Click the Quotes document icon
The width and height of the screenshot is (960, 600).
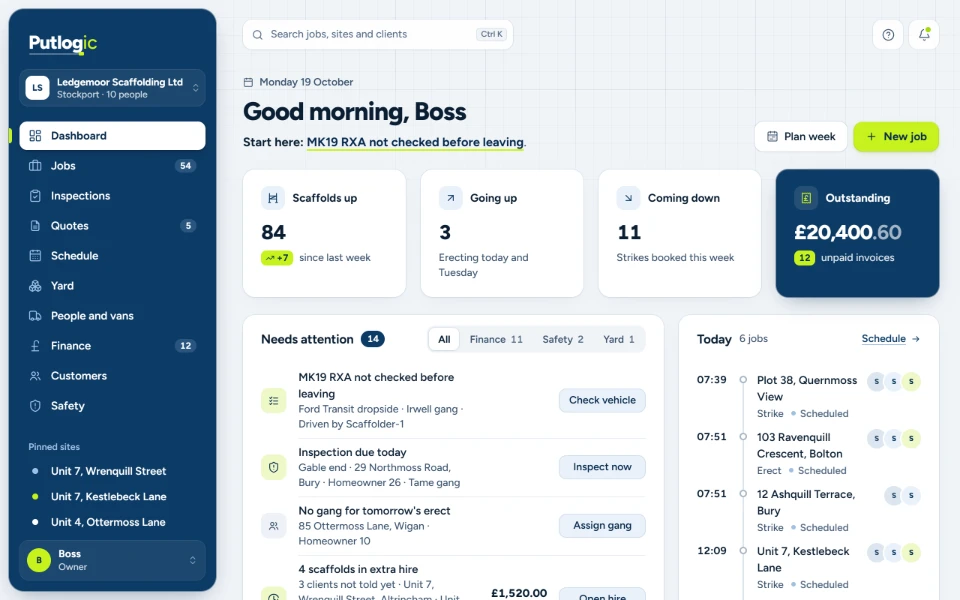(x=36, y=226)
